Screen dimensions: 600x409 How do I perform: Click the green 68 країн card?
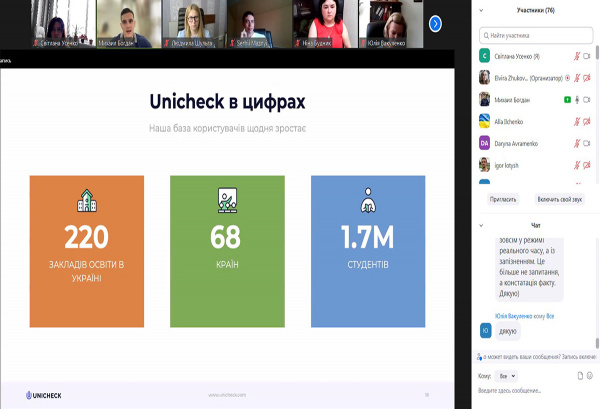pyautogui.click(x=227, y=251)
